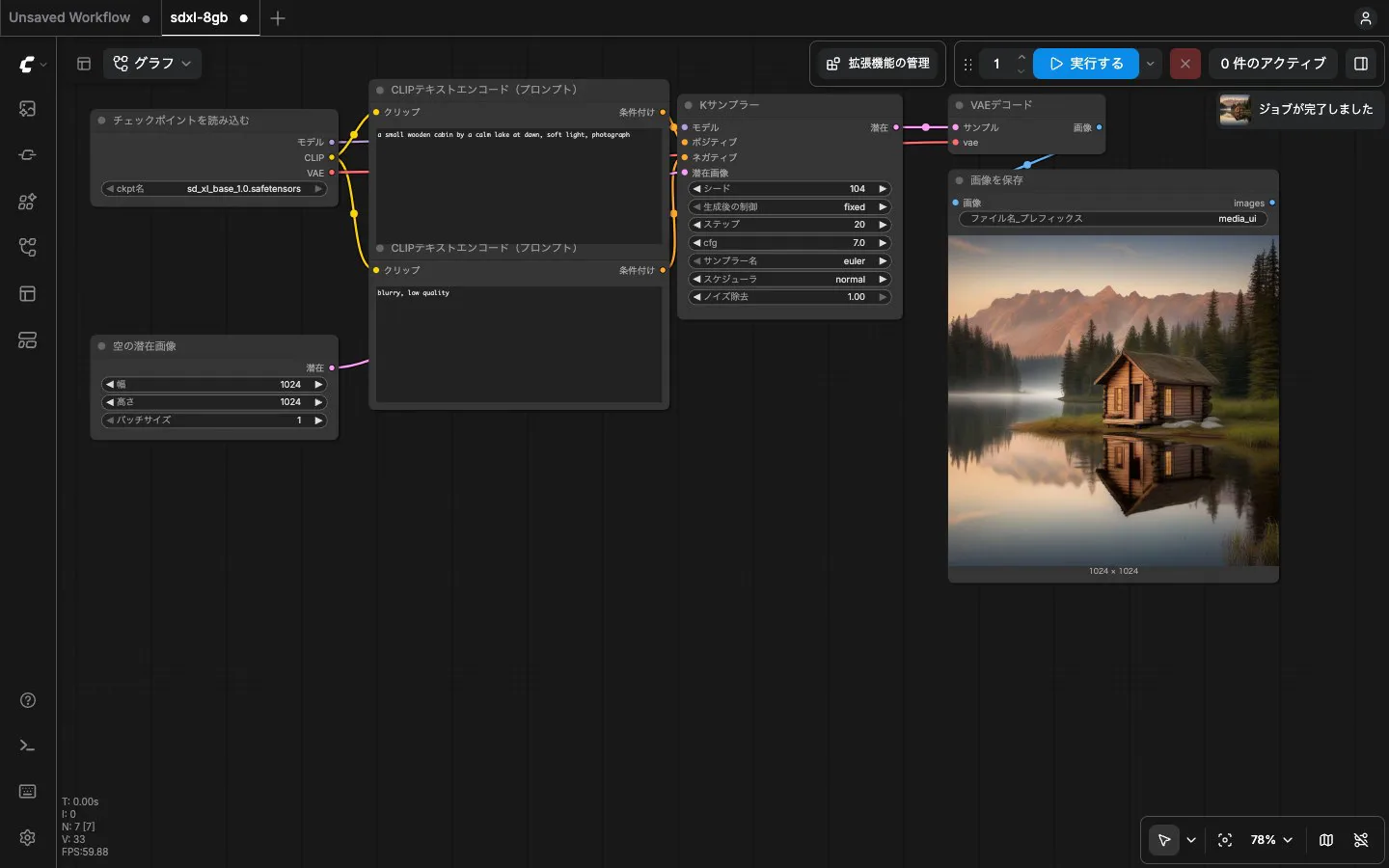Open 拡張機能の管理 extension manager
The width and height of the screenshot is (1389, 868).
tap(879, 64)
